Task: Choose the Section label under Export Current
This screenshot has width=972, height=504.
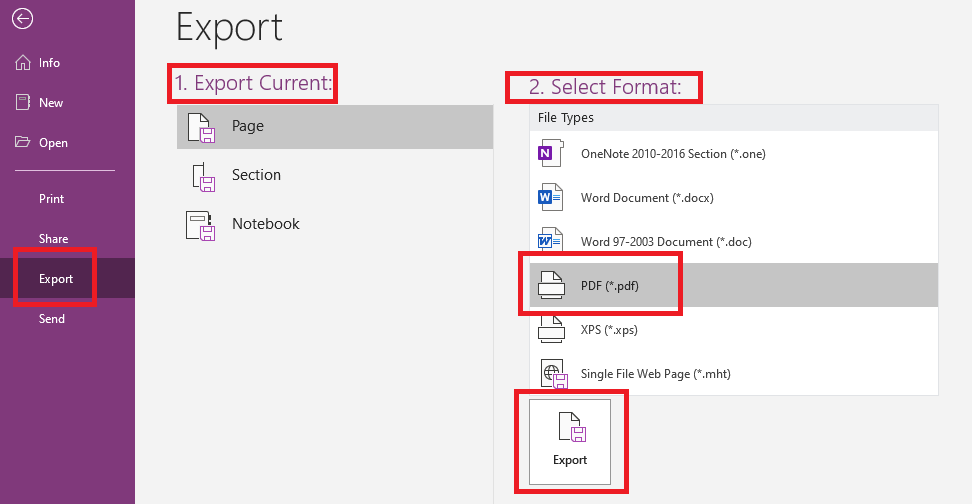Action: [x=256, y=175]
